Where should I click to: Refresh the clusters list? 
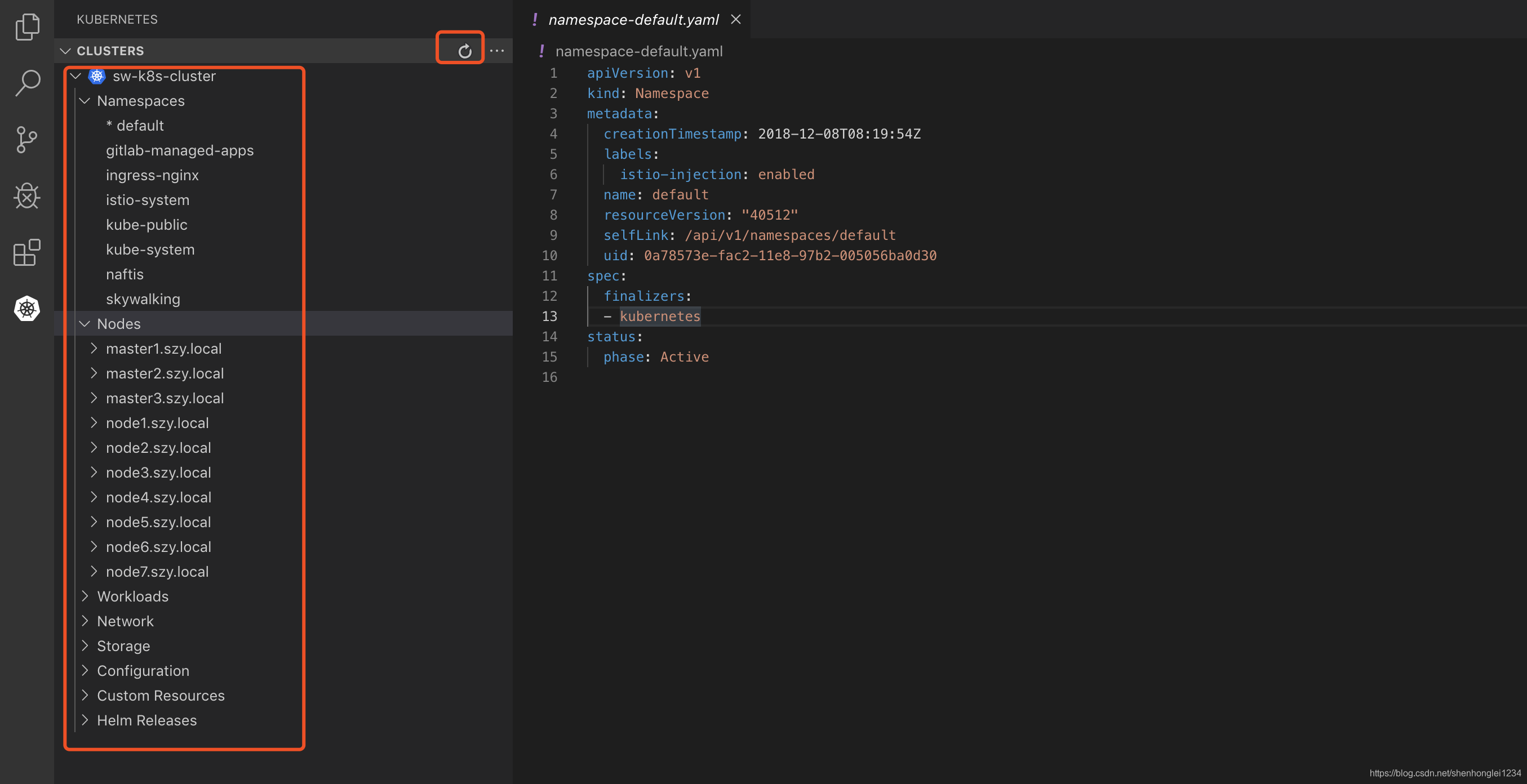coord(464,50)
